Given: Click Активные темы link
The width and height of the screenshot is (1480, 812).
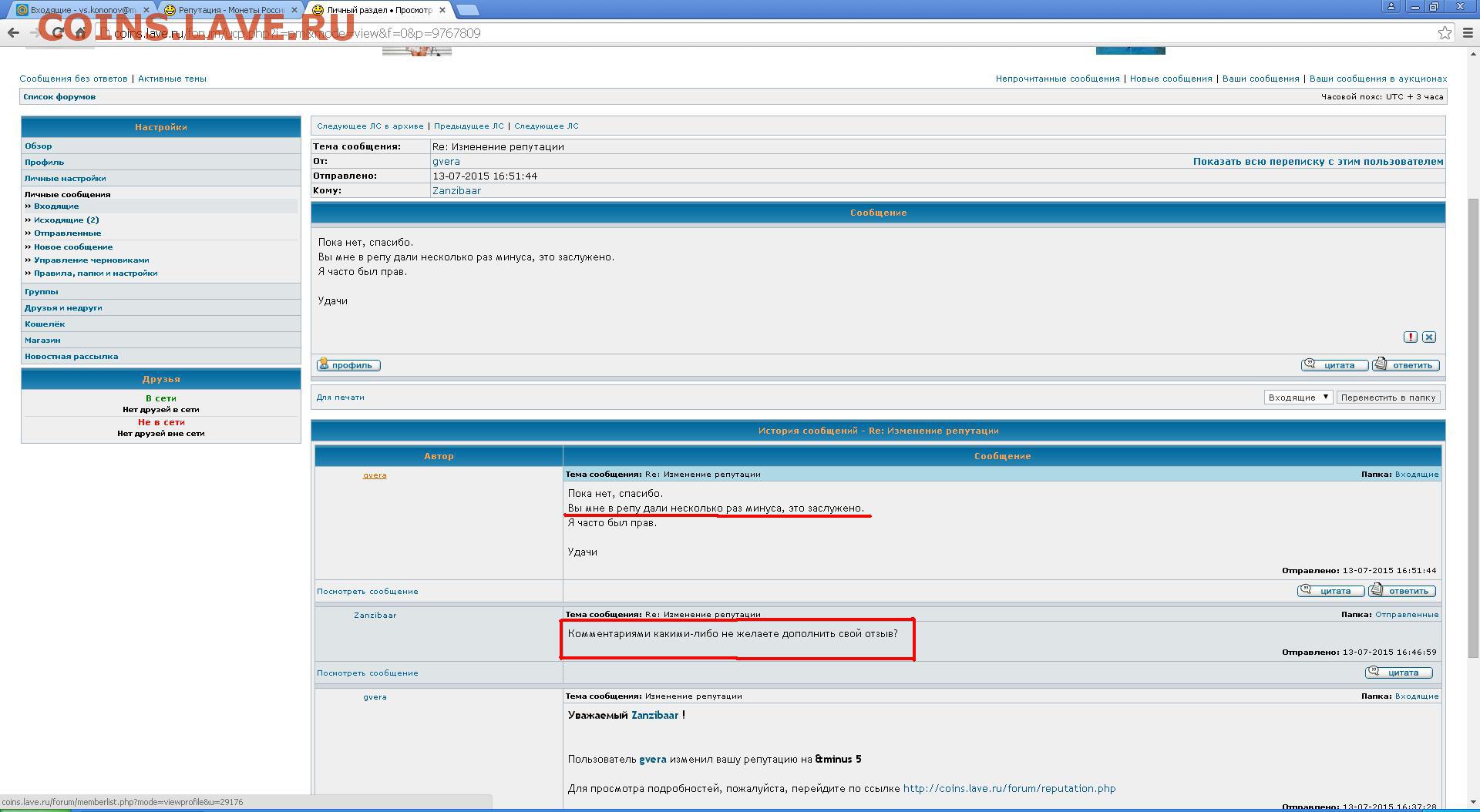Looking at the screenshot, I should (x=172, y=79).
